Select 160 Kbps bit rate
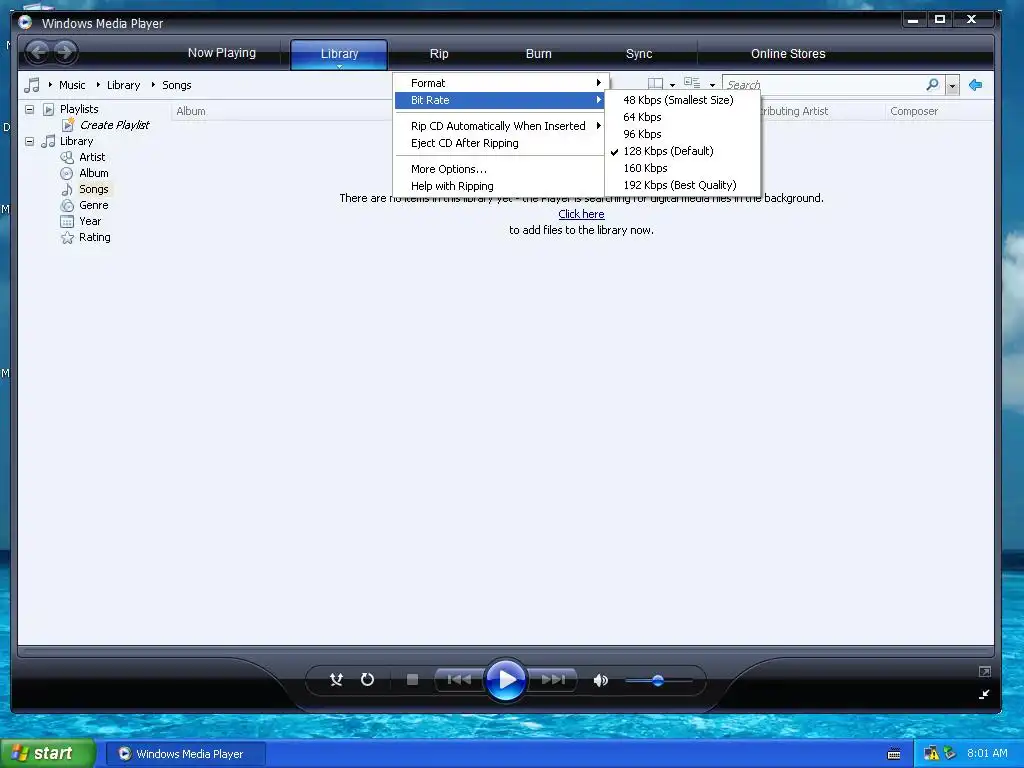Viewport: 1024px width, 768px height. click(x=682, y=168)
